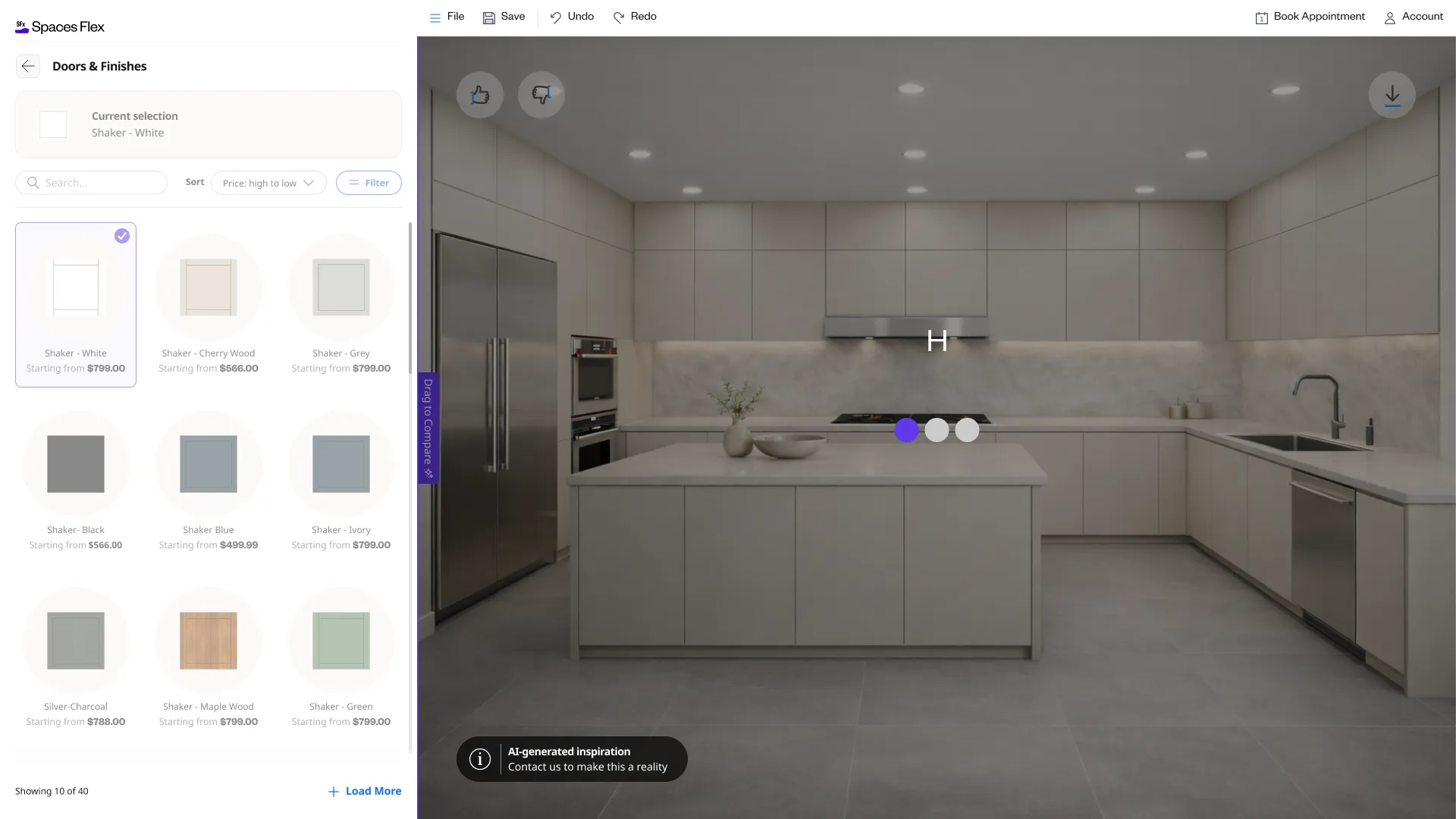This screenshot has height=819, width=1456.
Task: Click the thumbs up like icon
Action: tap(480, 95)
